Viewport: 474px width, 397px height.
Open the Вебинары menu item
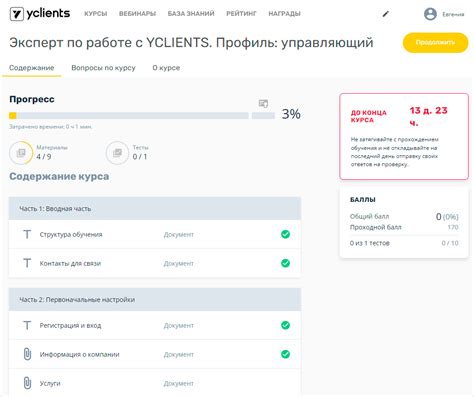137,14
